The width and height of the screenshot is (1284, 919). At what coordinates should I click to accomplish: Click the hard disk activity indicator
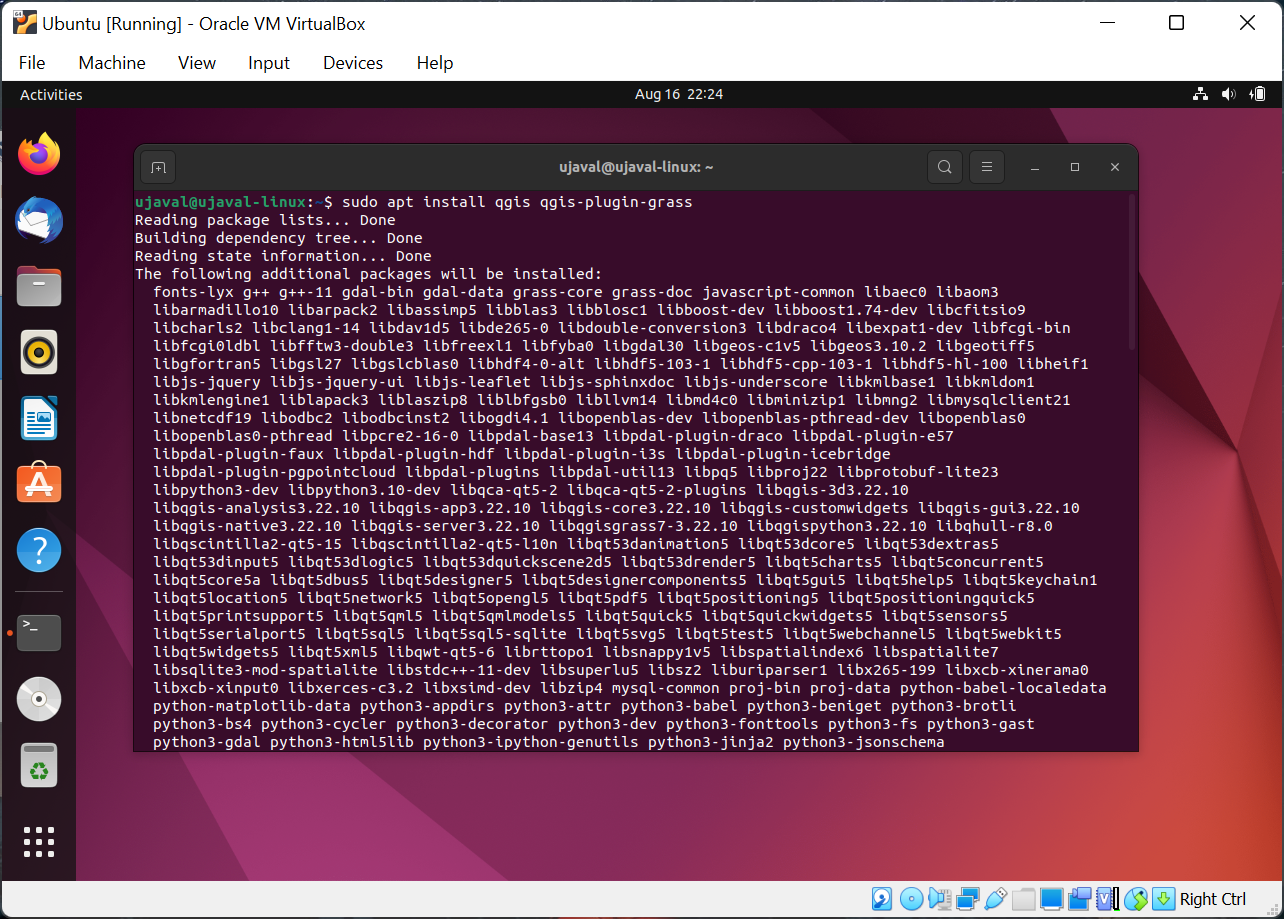[882, 899]
